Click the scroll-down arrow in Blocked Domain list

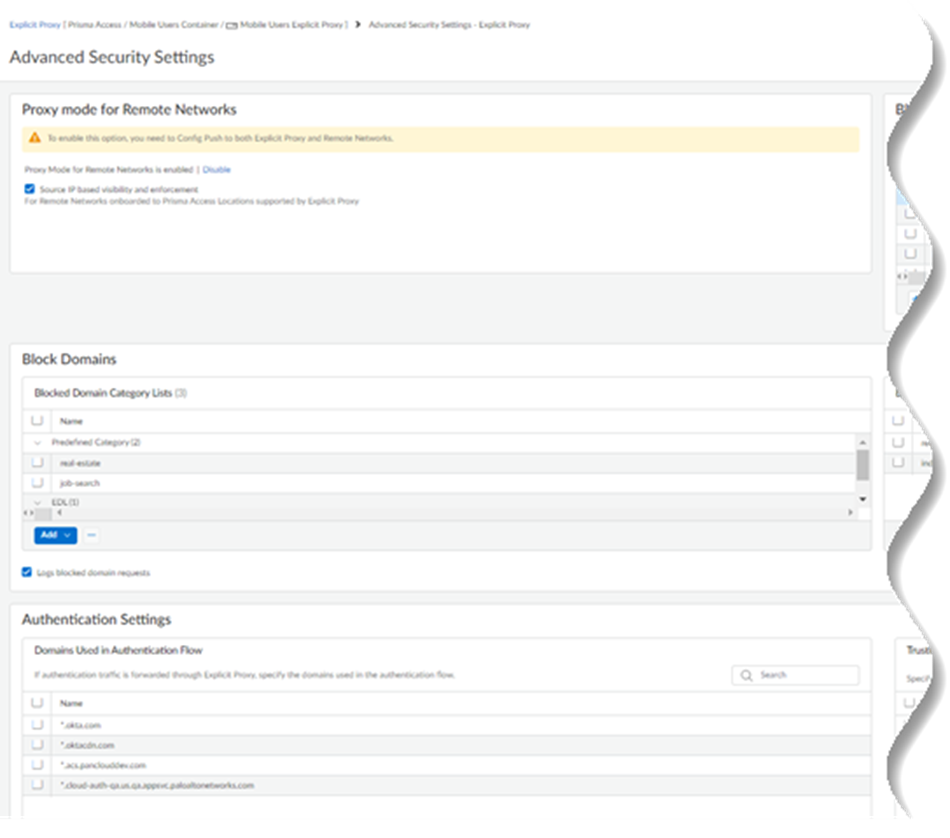(862, 497)
